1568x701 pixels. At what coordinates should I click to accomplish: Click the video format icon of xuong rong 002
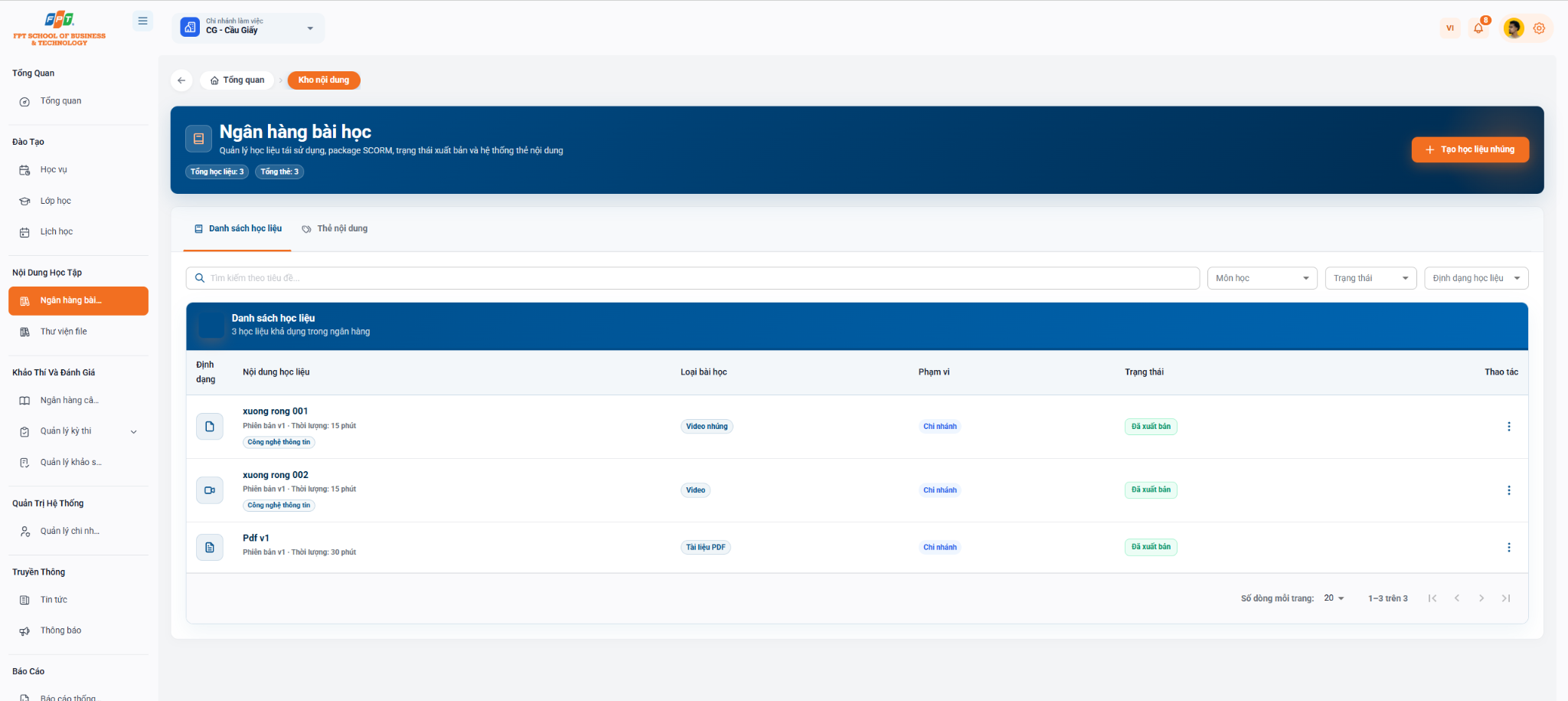click(210, 490)
